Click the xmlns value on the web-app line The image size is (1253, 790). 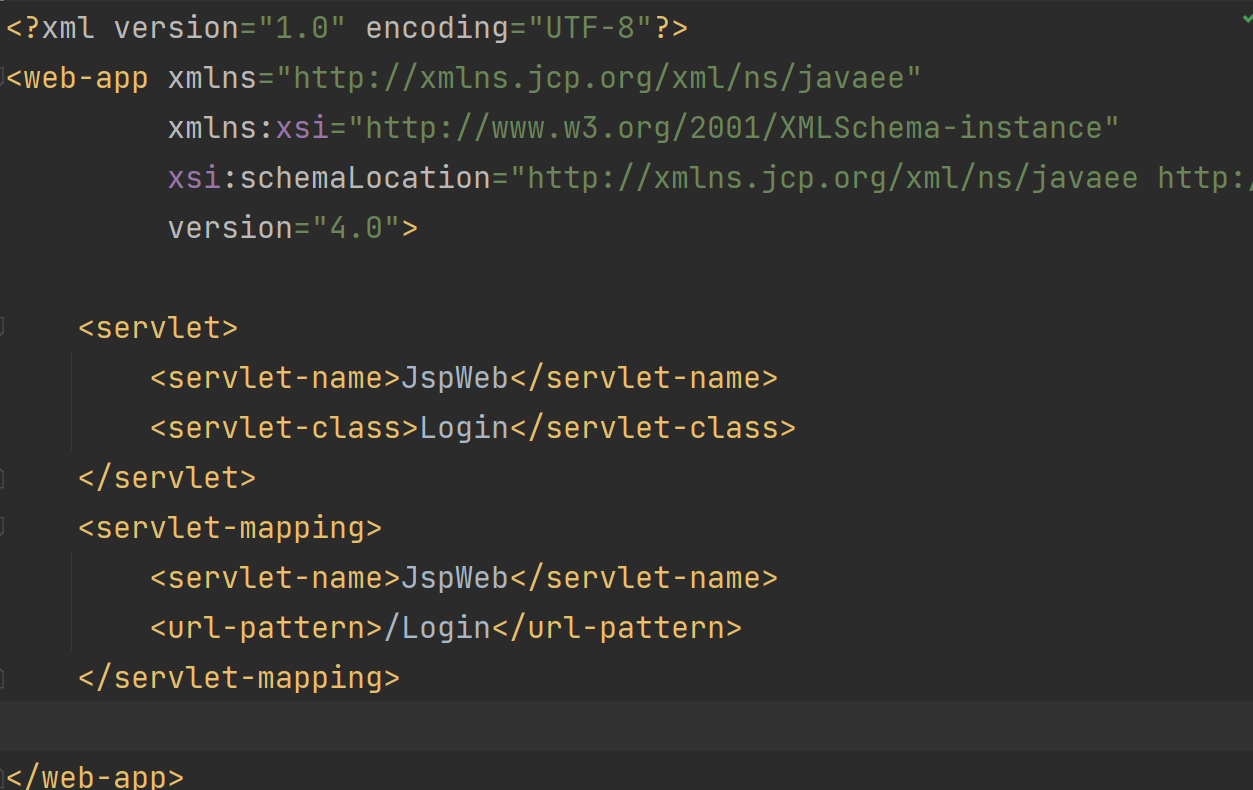point(598,78)
